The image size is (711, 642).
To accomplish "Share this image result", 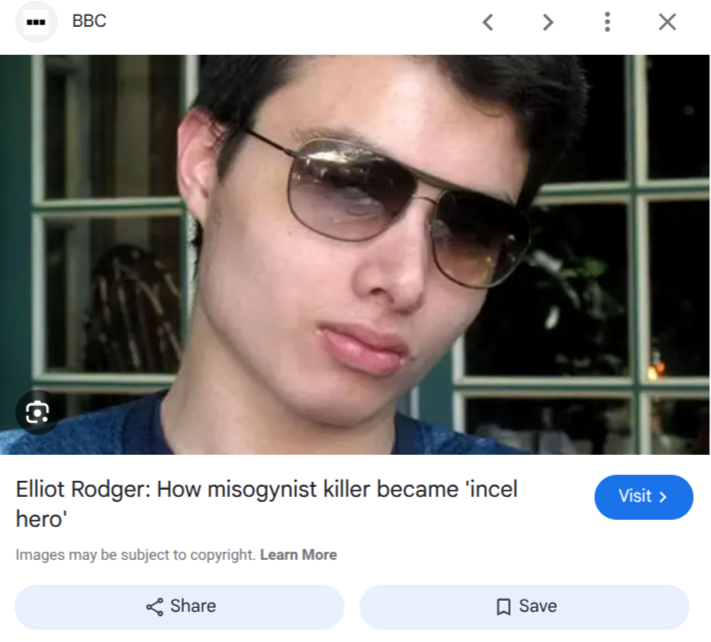I will point(180,607).
